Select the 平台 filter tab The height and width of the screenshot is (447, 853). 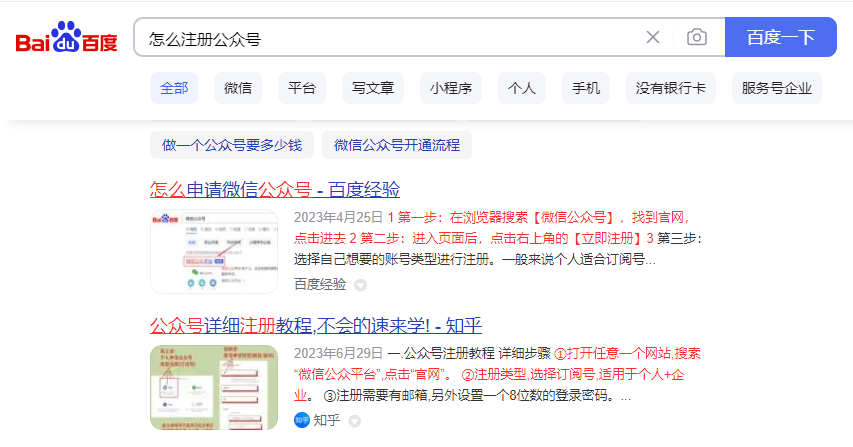point(302,88)
